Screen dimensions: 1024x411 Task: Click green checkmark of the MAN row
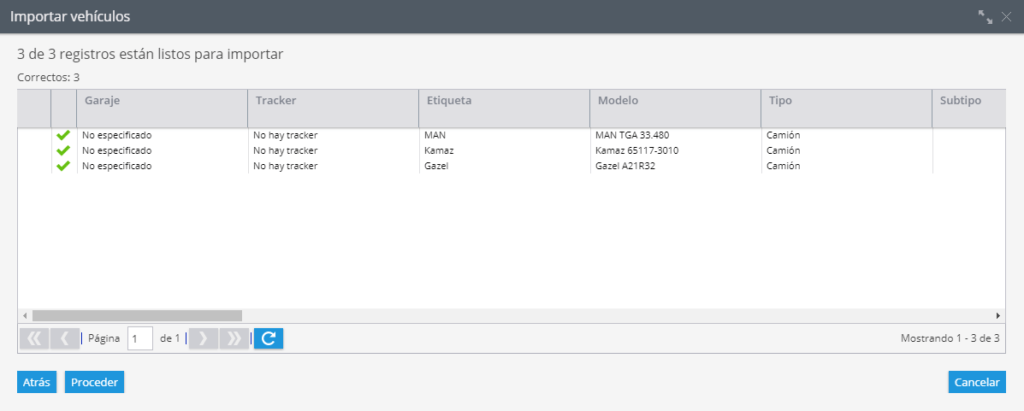[63, 135]
